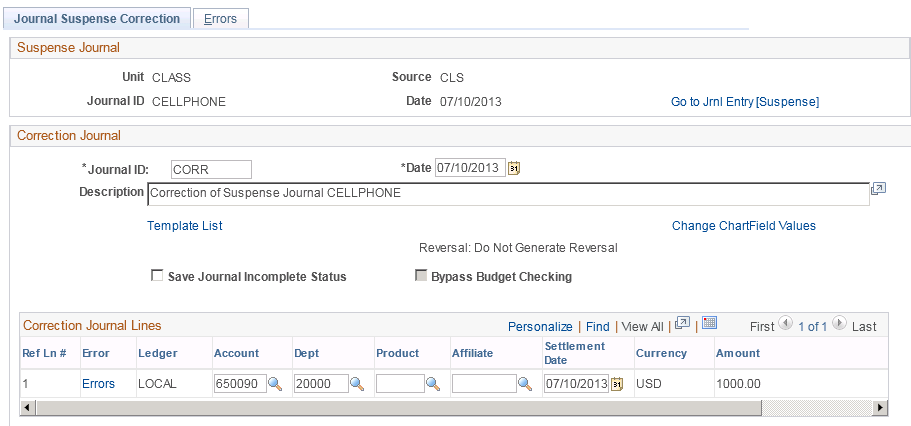Image resolution: width=911 pixels, height=426 pixels.
Task: Open the calendar icon next to Settlement Date
Action: [x=617, y=384]
